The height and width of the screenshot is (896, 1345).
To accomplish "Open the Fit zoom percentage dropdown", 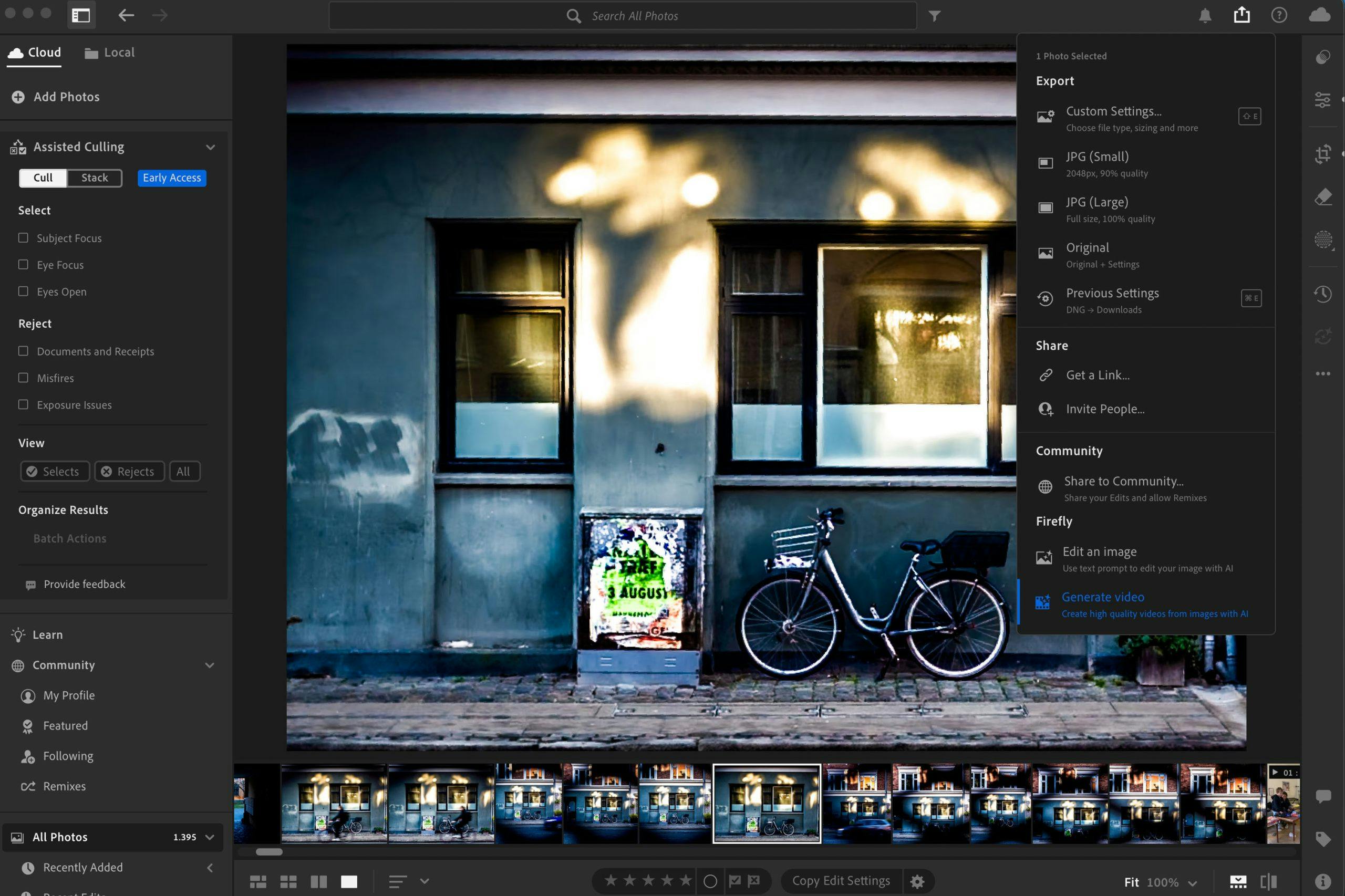I will [1192, 883].
